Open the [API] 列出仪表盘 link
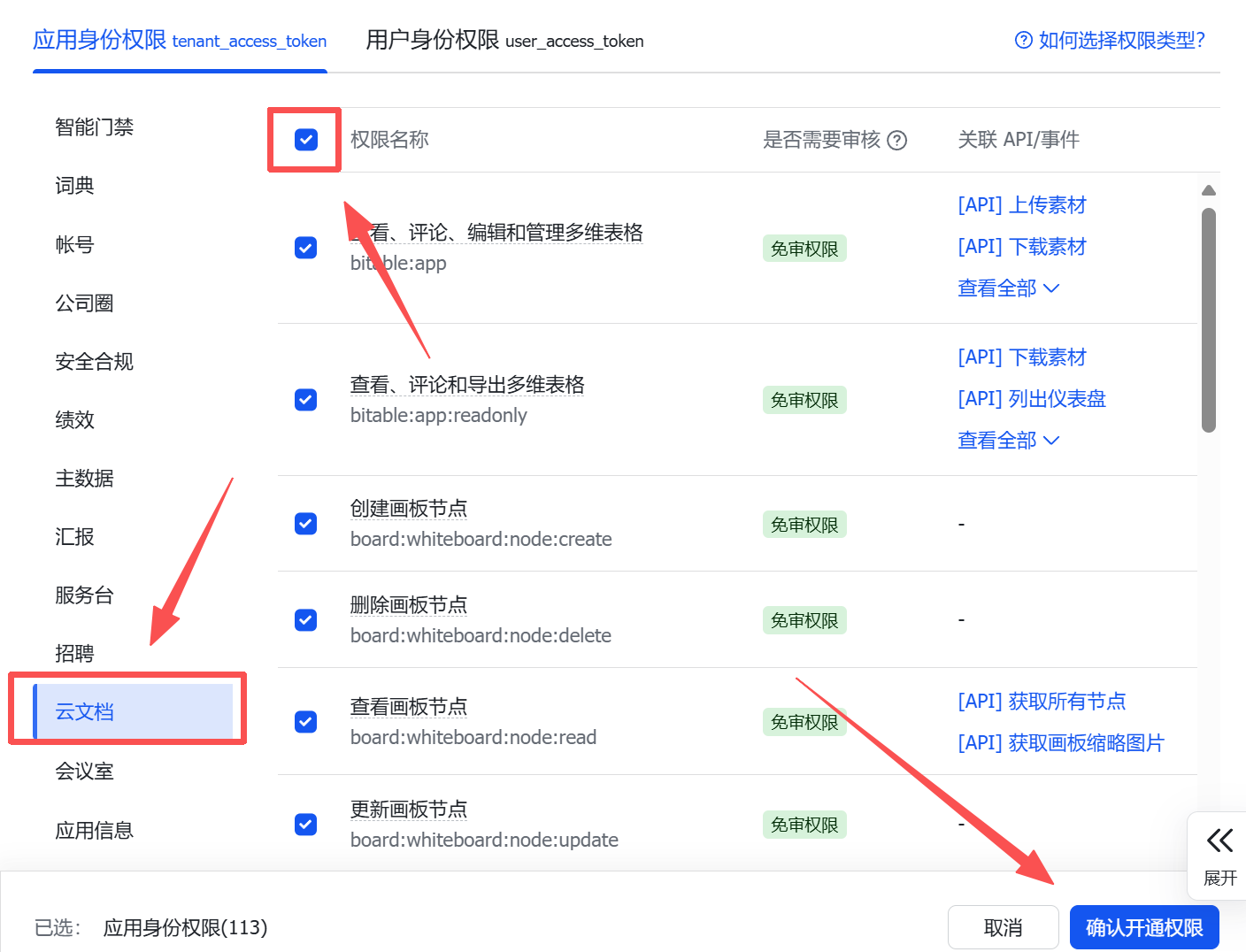The image size is (1246, 952). click(1032, 399)
